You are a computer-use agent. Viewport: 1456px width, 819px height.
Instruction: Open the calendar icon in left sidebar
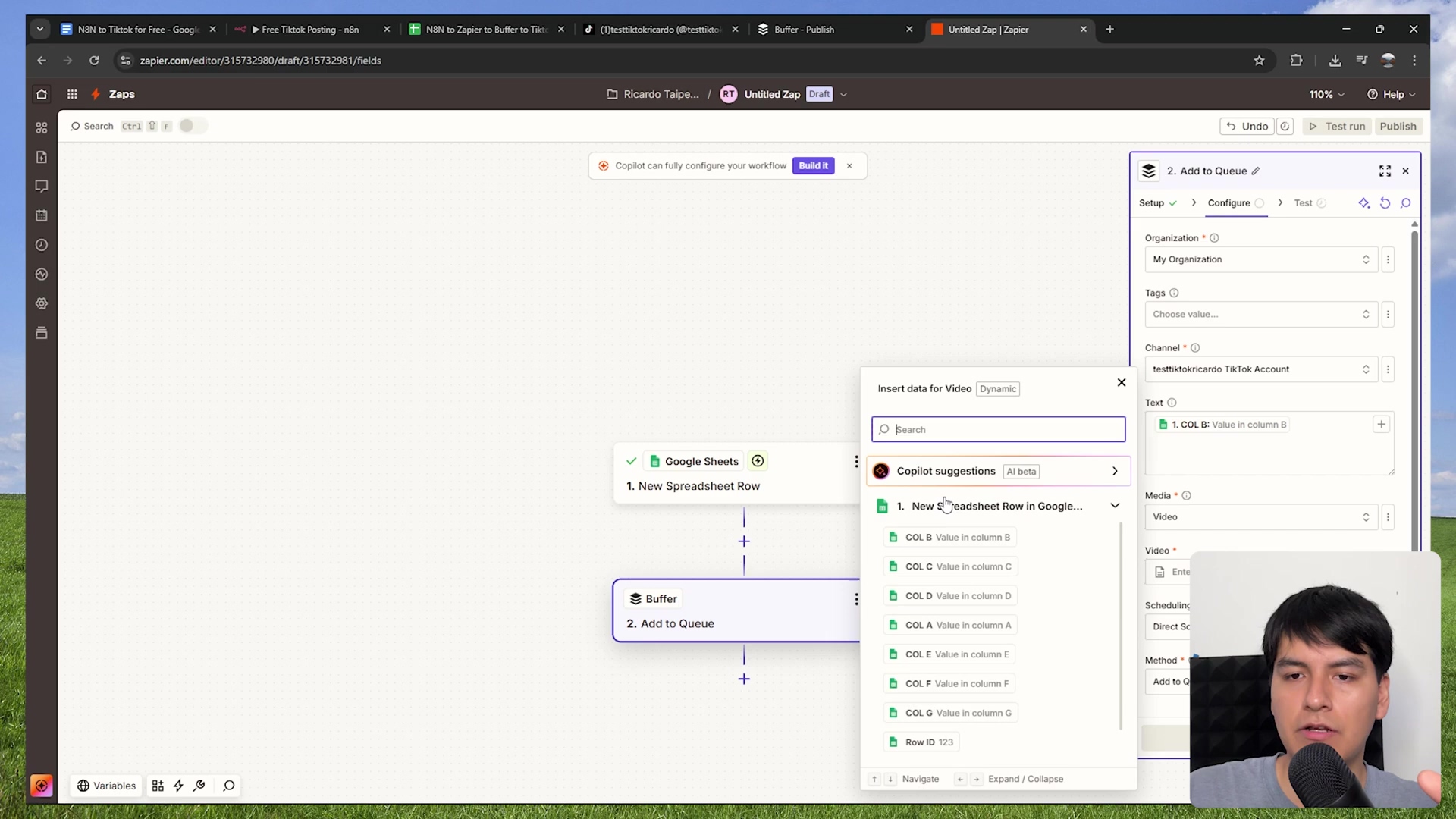[x=42, y=215]
